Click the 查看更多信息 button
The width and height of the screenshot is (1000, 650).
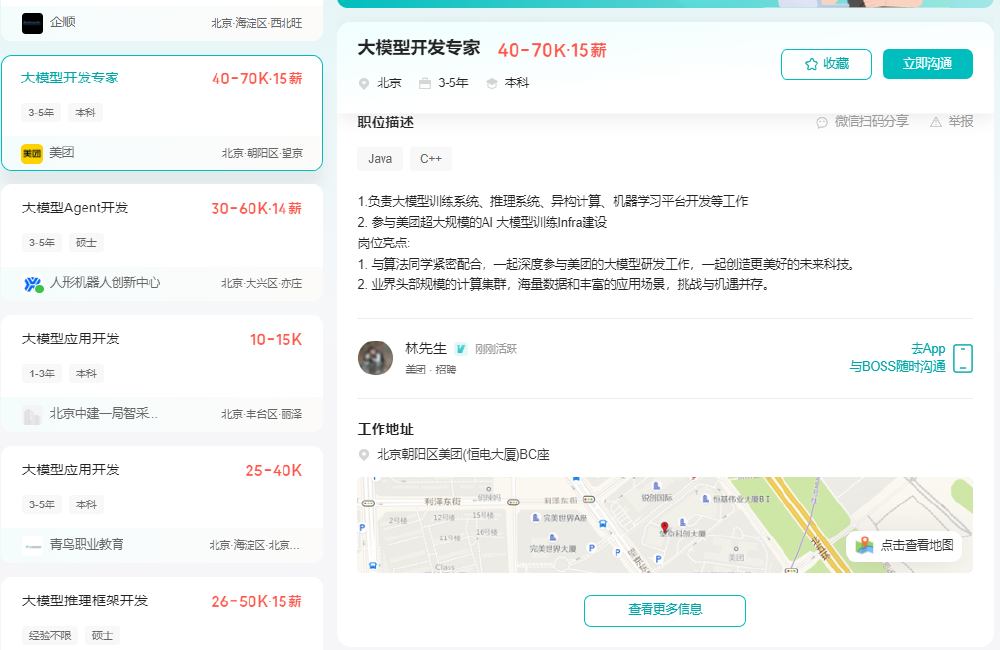tap(664, 610)
